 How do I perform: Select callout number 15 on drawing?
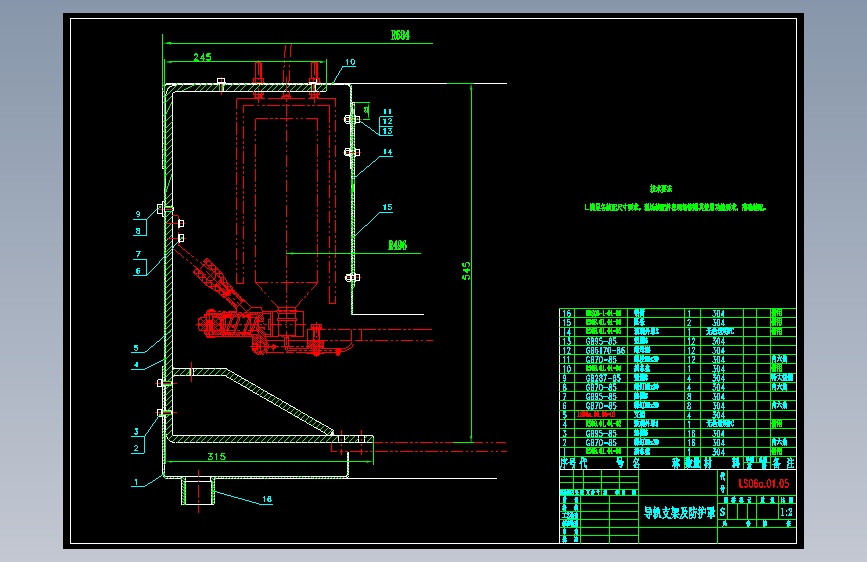point(387,207)
